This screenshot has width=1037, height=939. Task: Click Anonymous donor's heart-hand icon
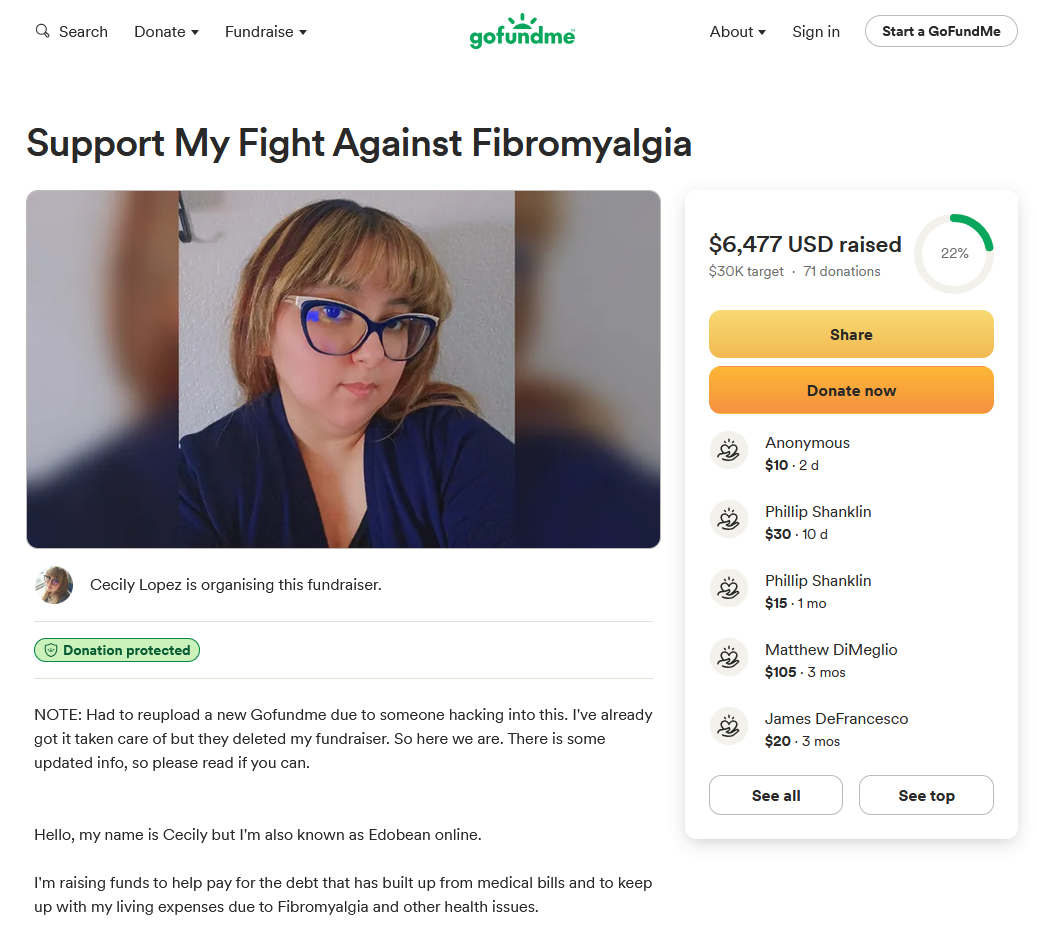[729, 451]
